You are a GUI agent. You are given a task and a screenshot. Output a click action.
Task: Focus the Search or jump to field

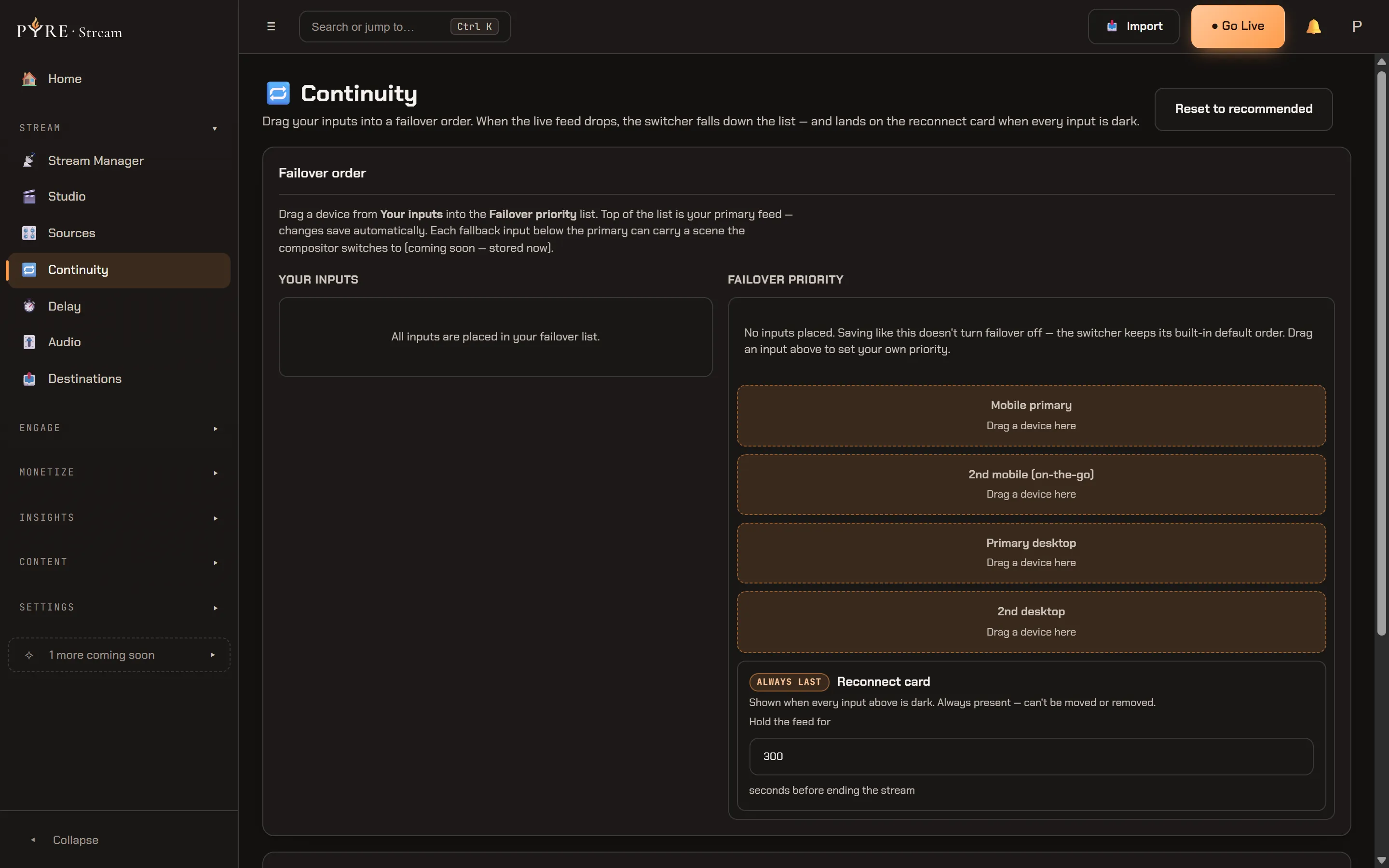coord(405,27)
